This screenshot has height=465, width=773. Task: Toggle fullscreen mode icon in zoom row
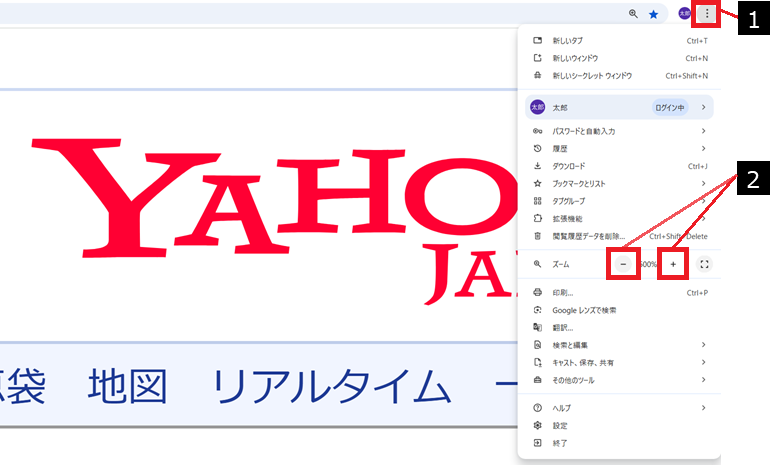coord(704,264)
